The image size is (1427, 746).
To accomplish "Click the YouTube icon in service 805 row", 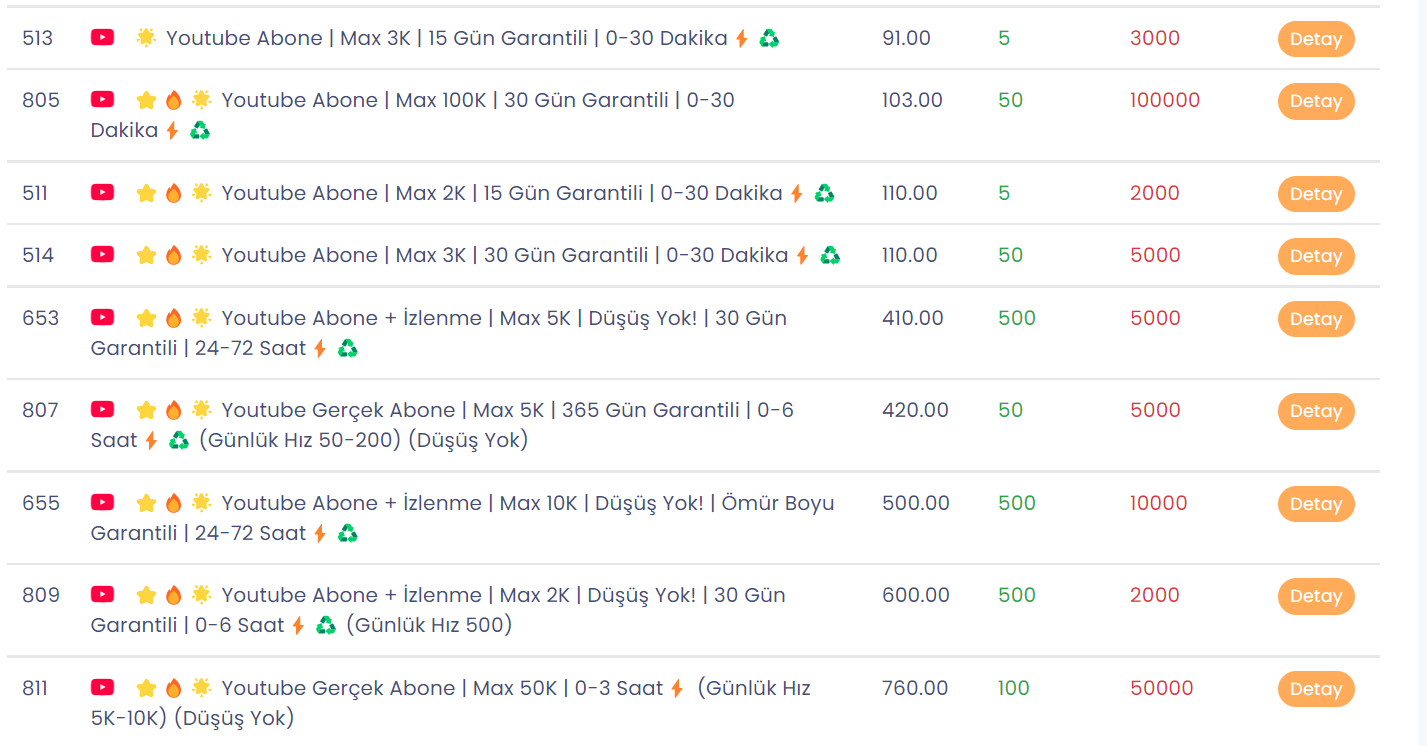I will point(102,99).
